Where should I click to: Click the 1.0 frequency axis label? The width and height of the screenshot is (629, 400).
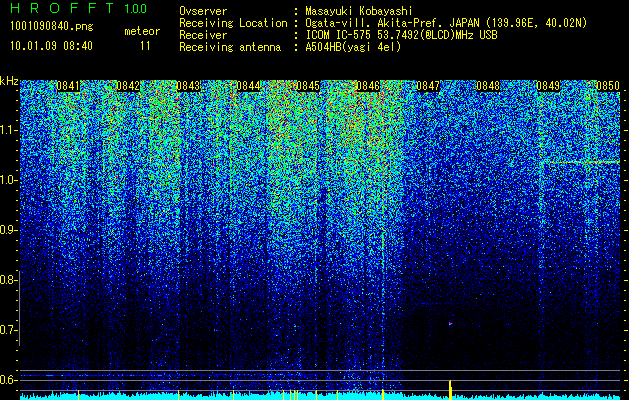tap(8, 180)
